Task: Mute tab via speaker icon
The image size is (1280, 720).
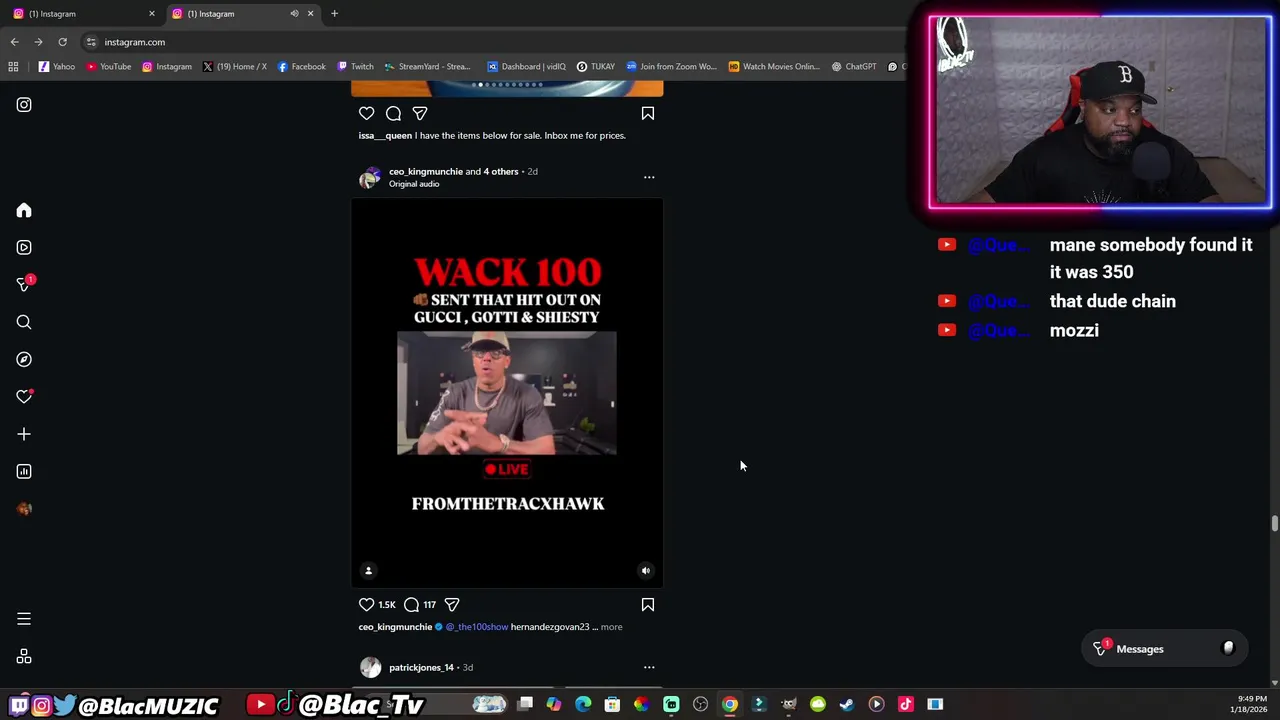Action: 294,14
